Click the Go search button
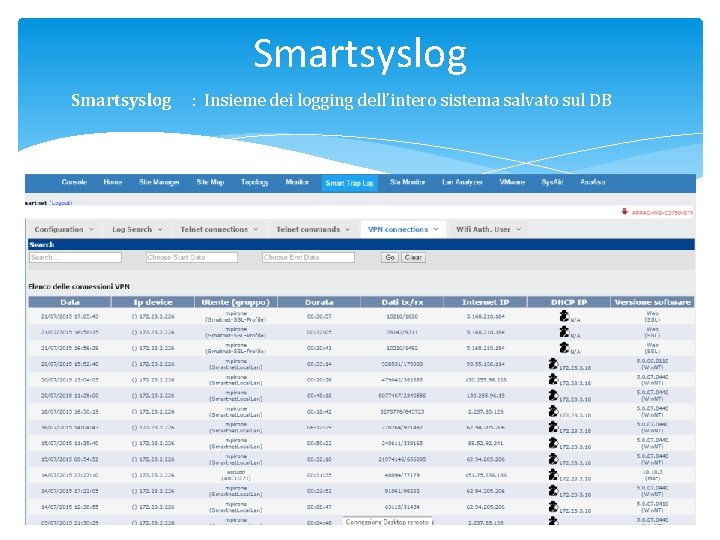720x540 pixels. click(x=390, y=258)
